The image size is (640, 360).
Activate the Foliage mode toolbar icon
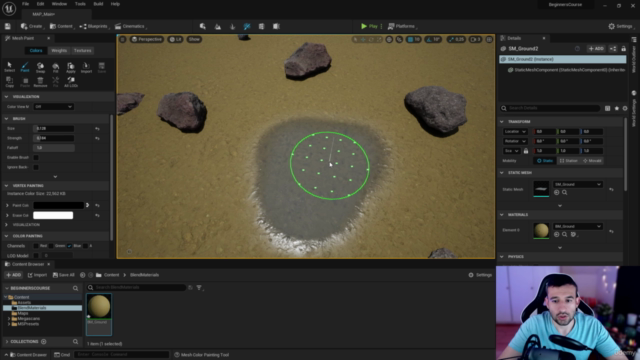pyautogui.click(x=232, y=26)
